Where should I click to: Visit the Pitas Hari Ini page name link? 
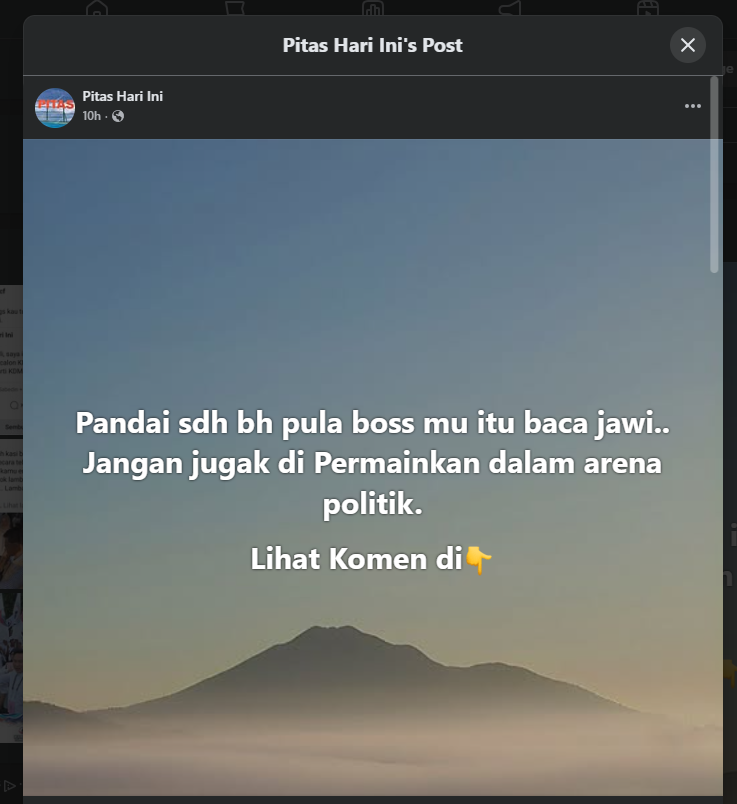tap(123, 96)
